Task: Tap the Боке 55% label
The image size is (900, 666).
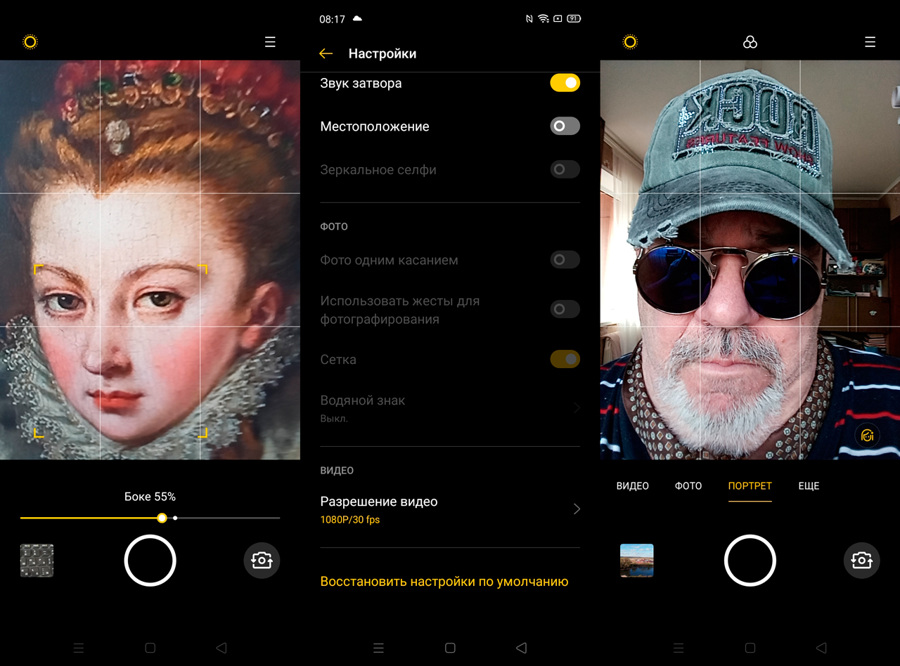Action: [x=150, y=497]
